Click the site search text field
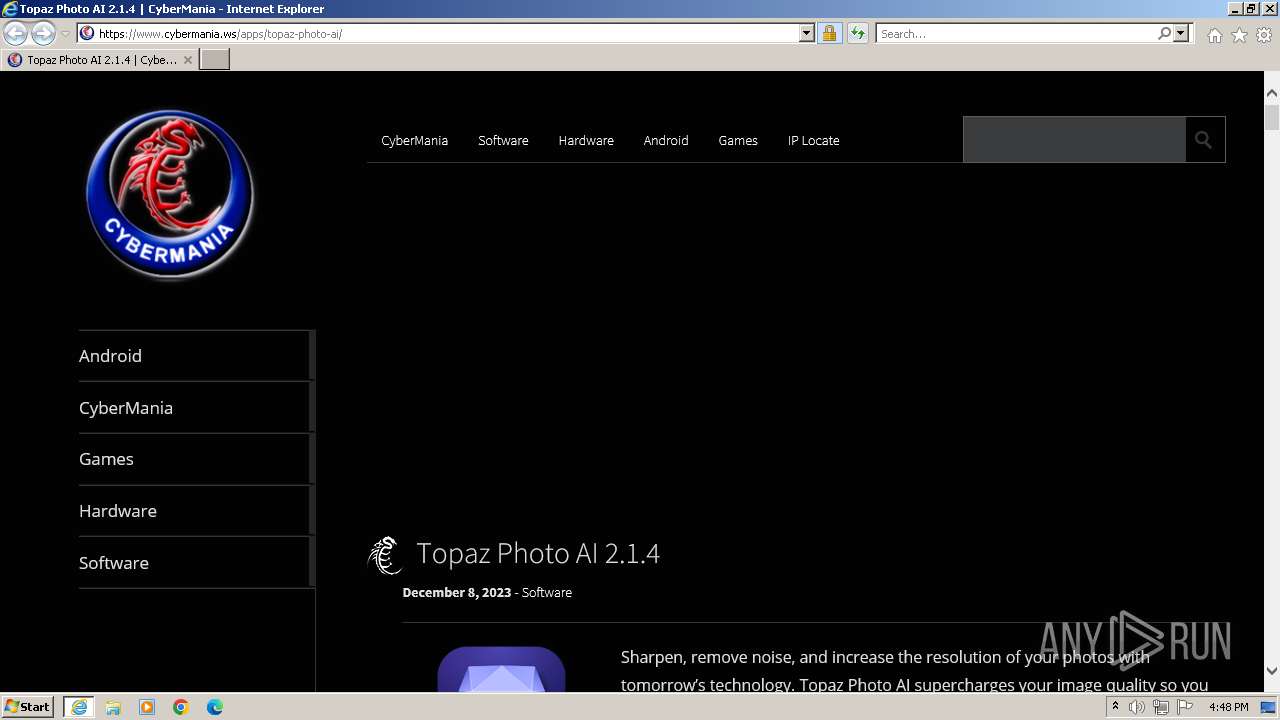The height and width of the screenshot is (720, 1280). tap(1074, 140)
